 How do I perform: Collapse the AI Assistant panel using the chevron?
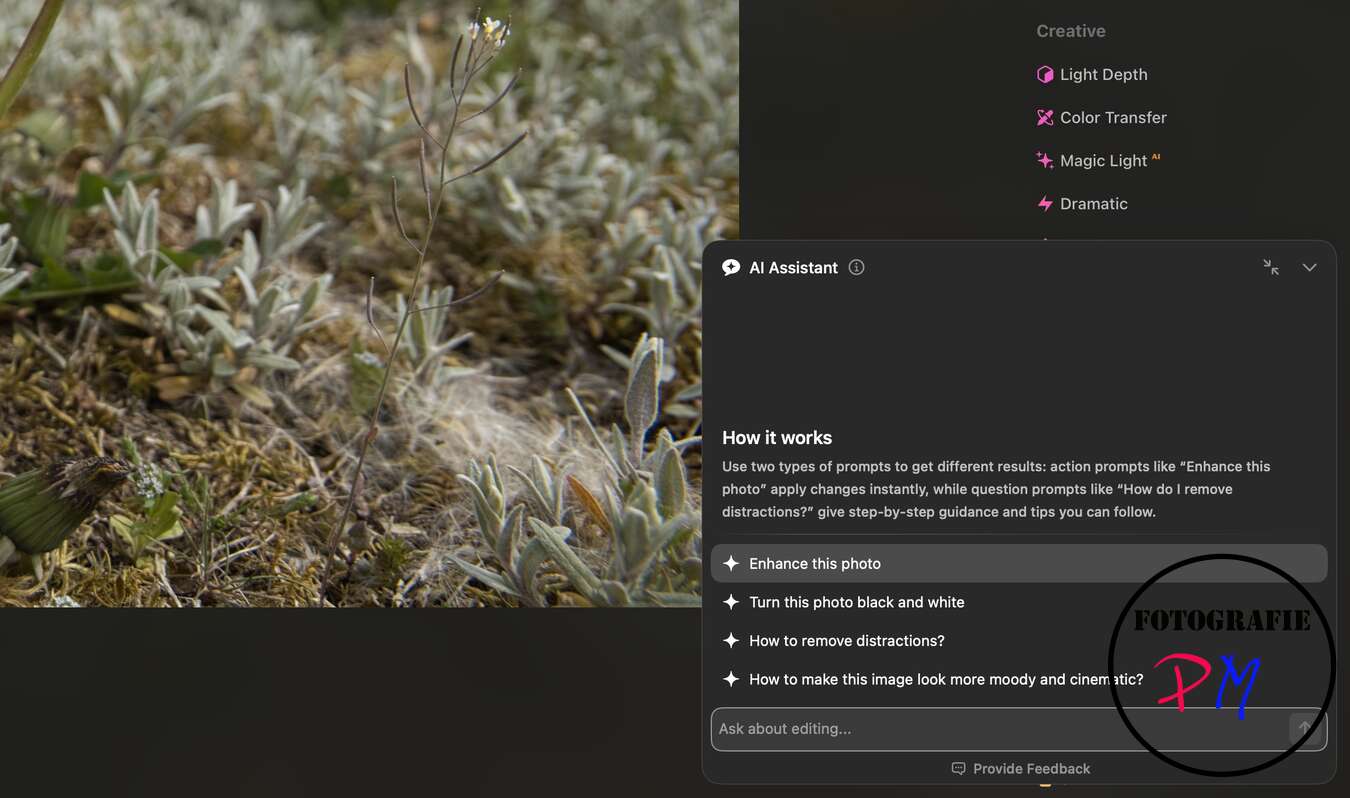tap(1309, 268)
